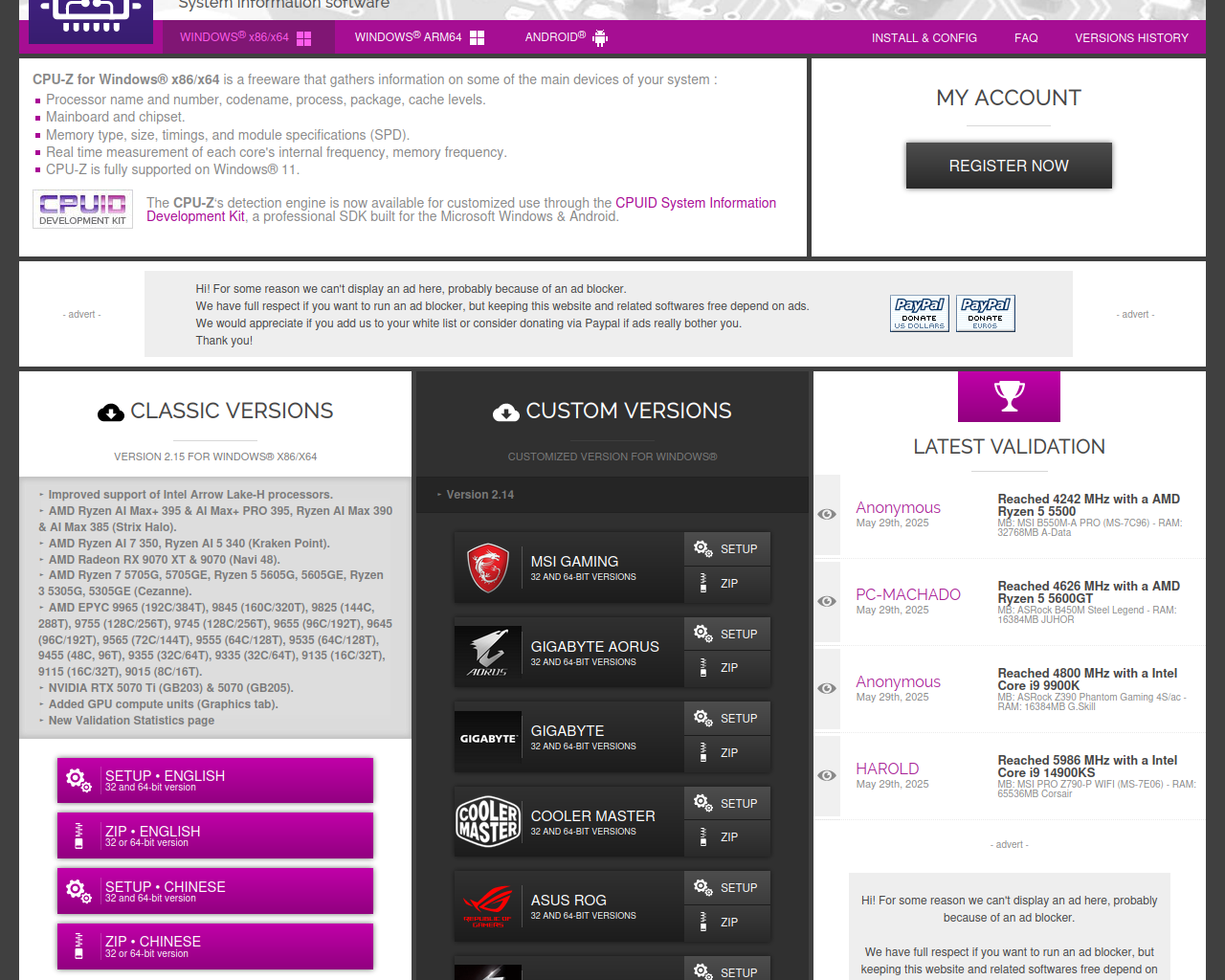Click the gears icon on Setup Chinese
Viewport: 1225px width, 980px height.
point(79,892)
